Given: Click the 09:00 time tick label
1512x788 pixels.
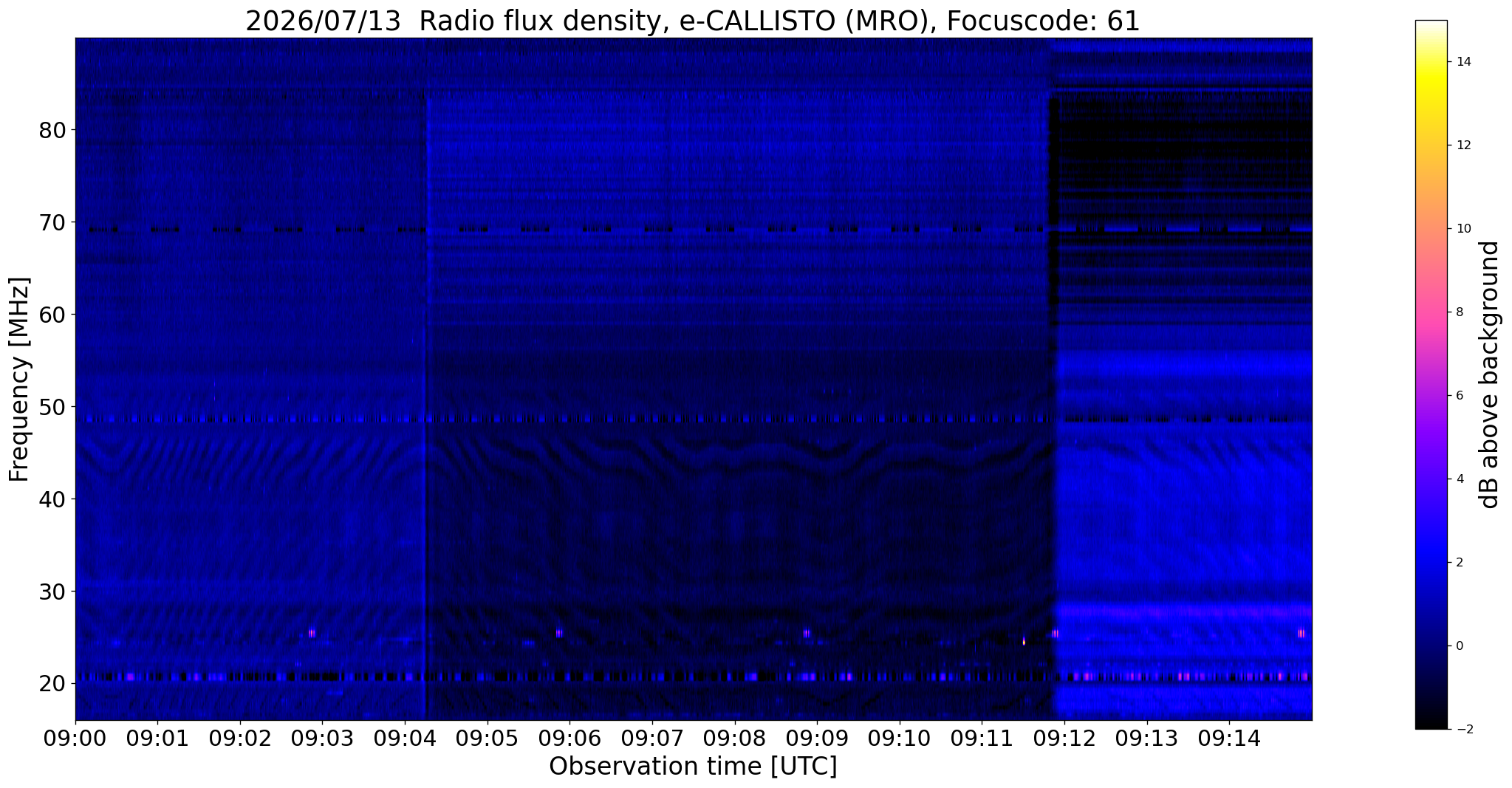Looking at the screenshot, I should (75, 738).
